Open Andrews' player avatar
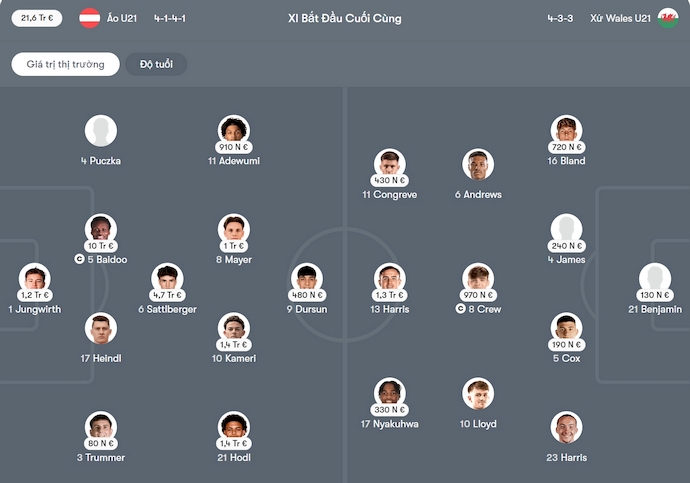690x483 pixels. click(478, 165)
